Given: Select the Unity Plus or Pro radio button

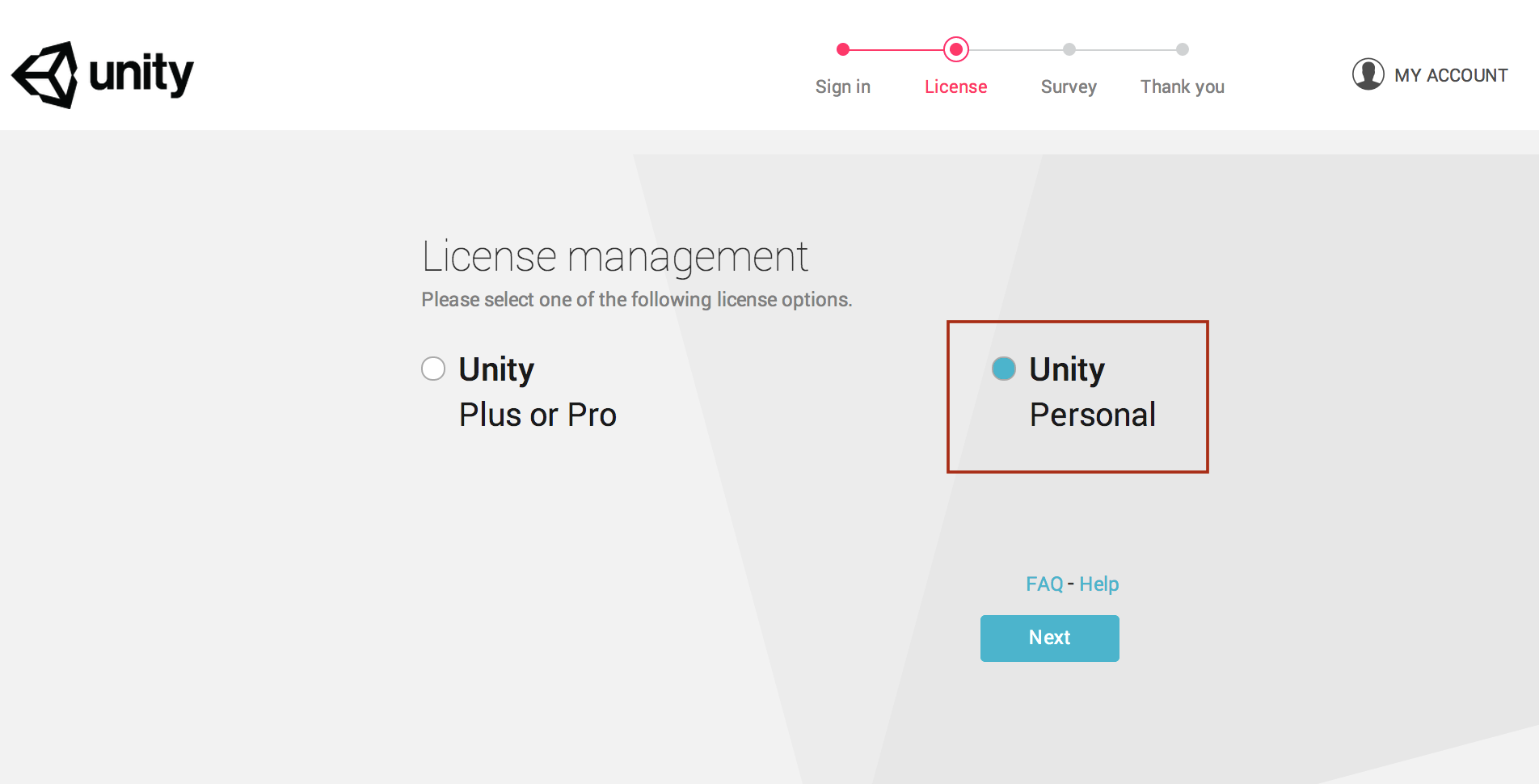Looking at the screenshot, I should [433, 369].
